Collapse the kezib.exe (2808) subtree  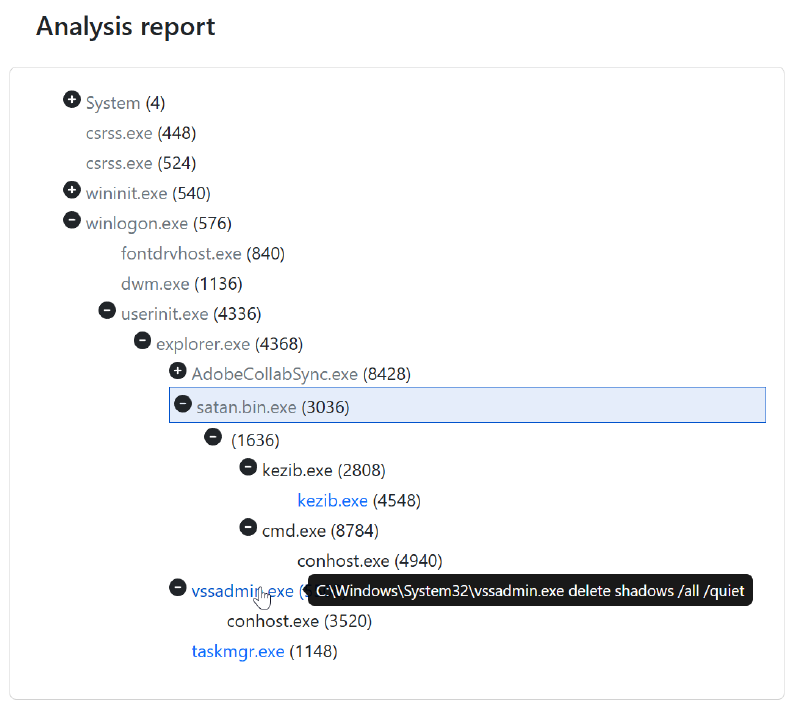point(248,467)
